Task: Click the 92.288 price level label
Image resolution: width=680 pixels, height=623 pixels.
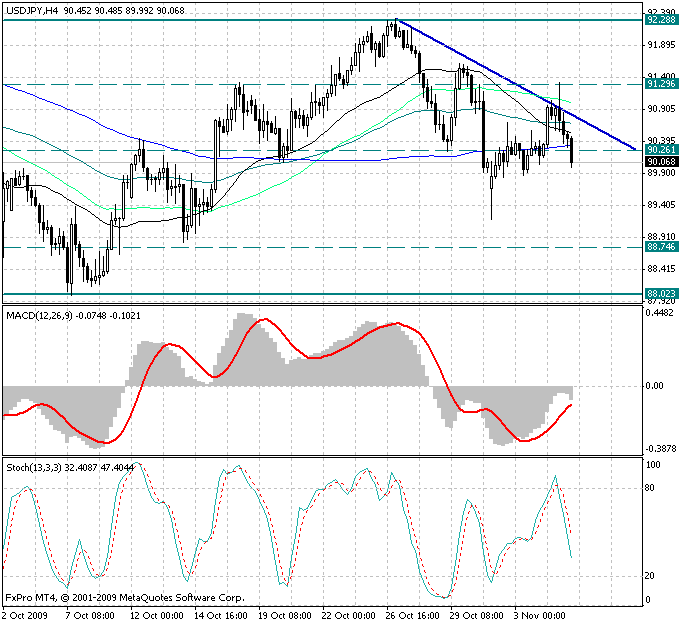Action: tap(661, 20)
